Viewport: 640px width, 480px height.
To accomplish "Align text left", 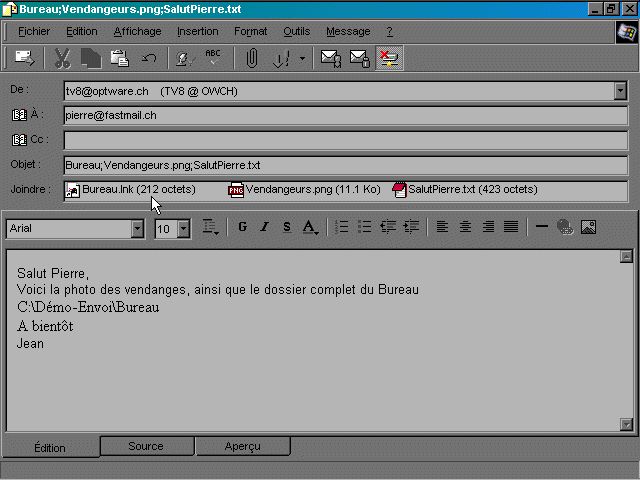I will [442, 227].
